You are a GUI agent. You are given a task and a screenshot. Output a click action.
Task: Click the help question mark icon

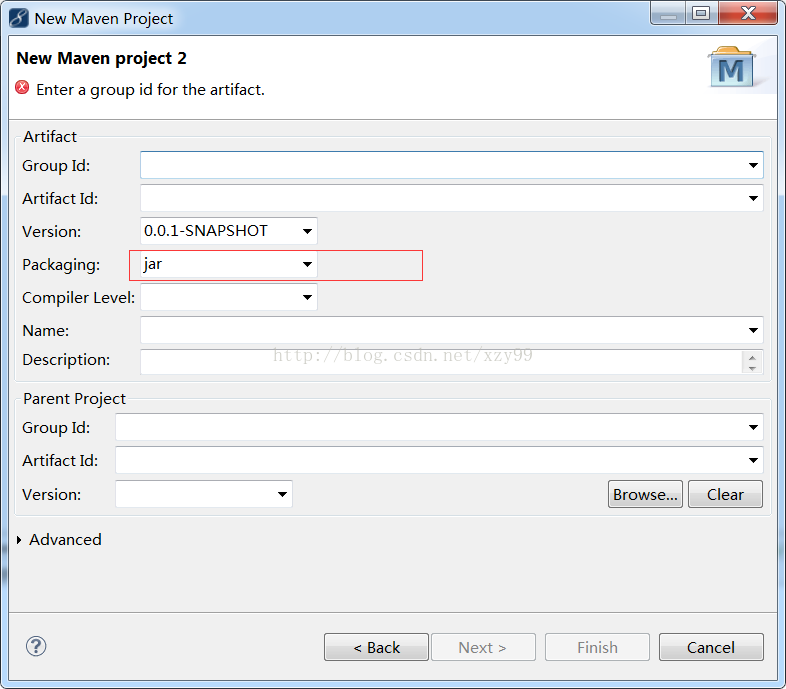pyautogui.click(x=36, y=646)
